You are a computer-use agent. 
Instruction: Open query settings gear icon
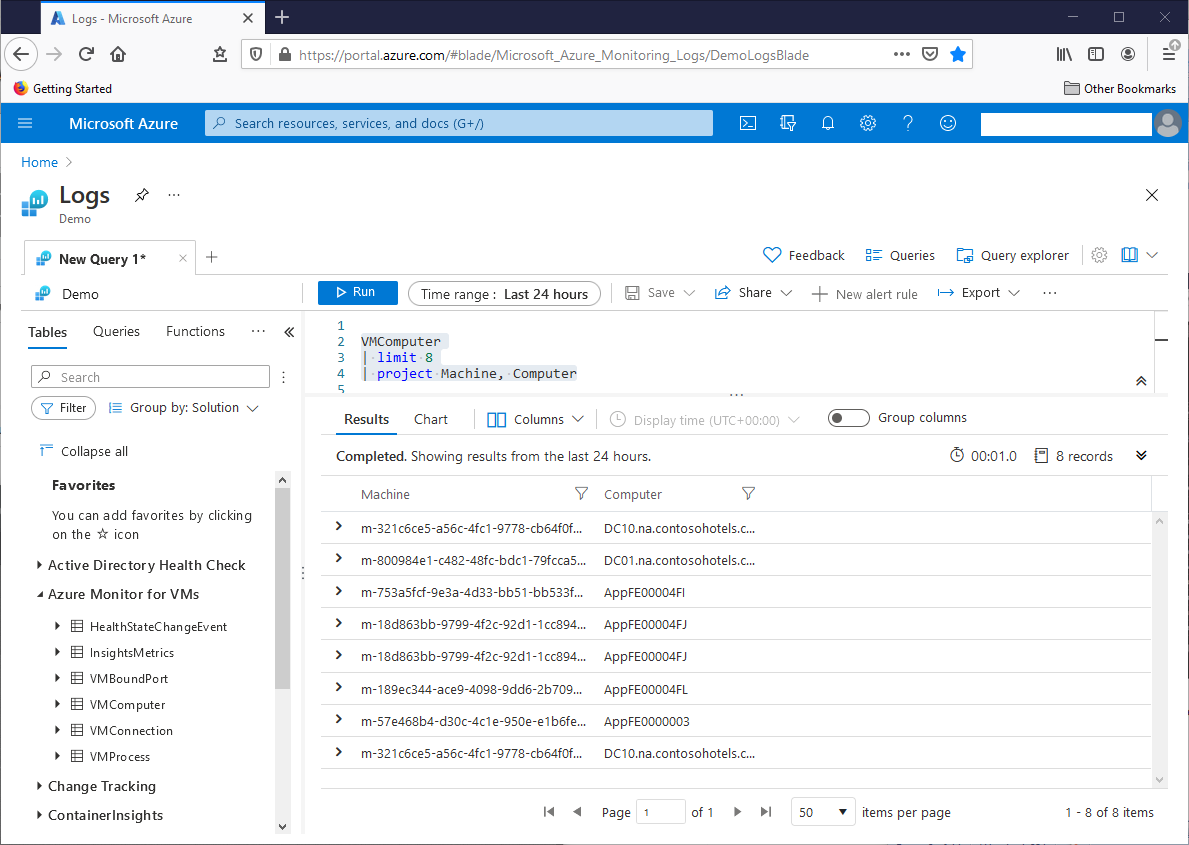[1099, 255]
